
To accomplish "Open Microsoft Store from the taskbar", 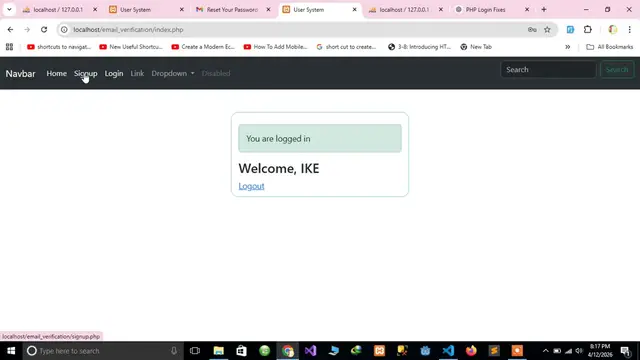I will 241,351.
